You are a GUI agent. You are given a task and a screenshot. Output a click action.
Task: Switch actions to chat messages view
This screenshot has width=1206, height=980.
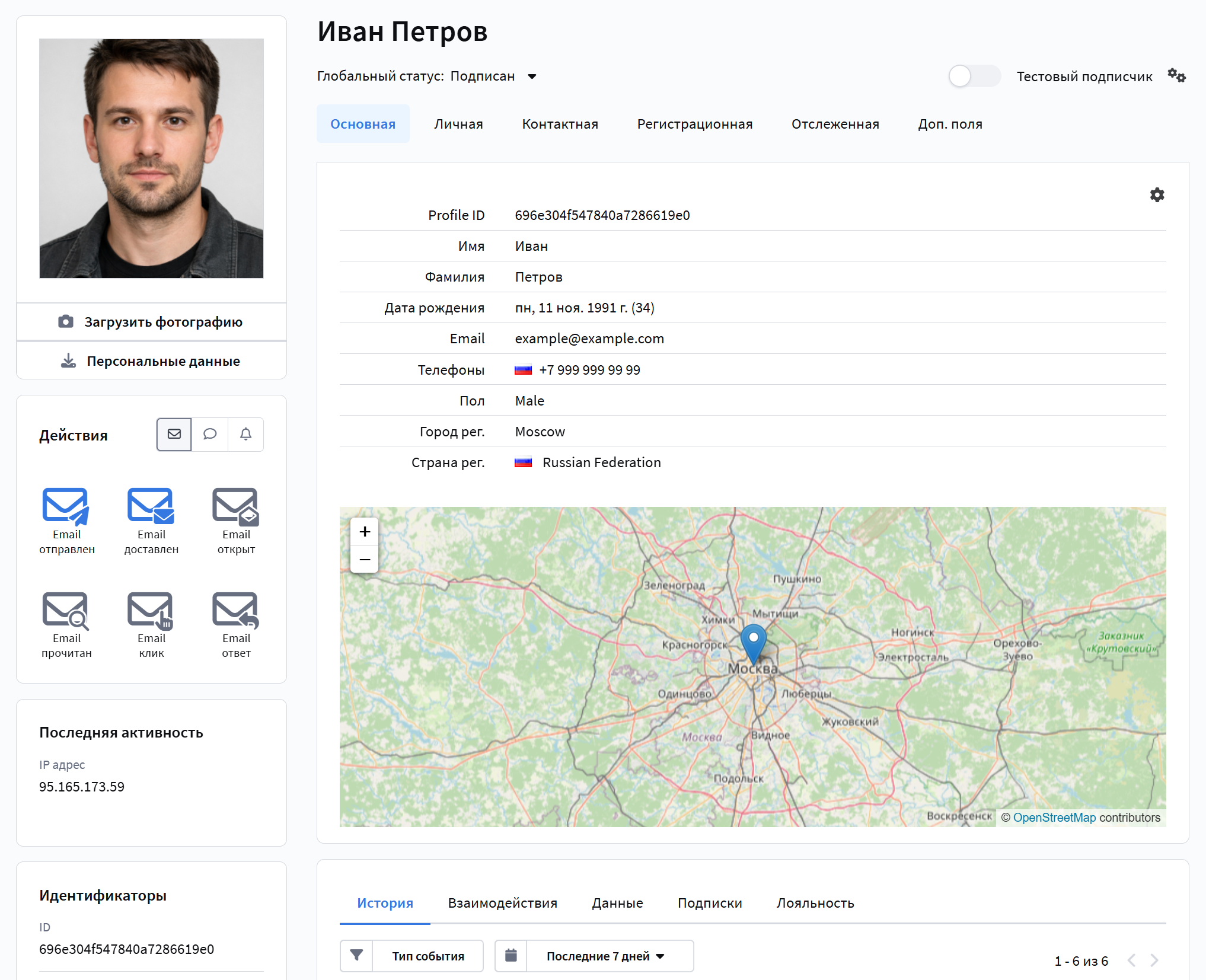(x=210, y=435)
